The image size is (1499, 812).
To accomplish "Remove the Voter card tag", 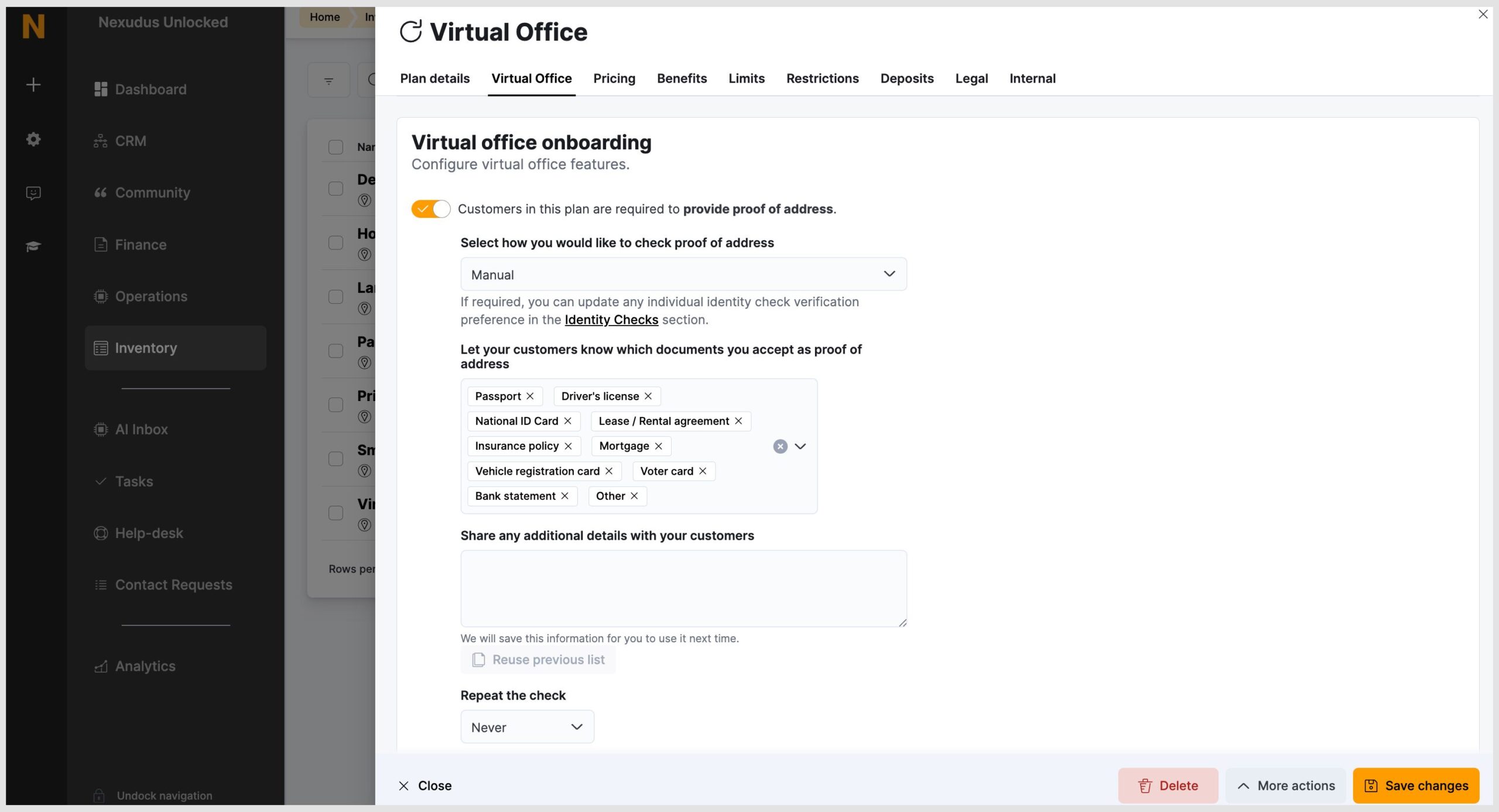I will coord(703,471).
